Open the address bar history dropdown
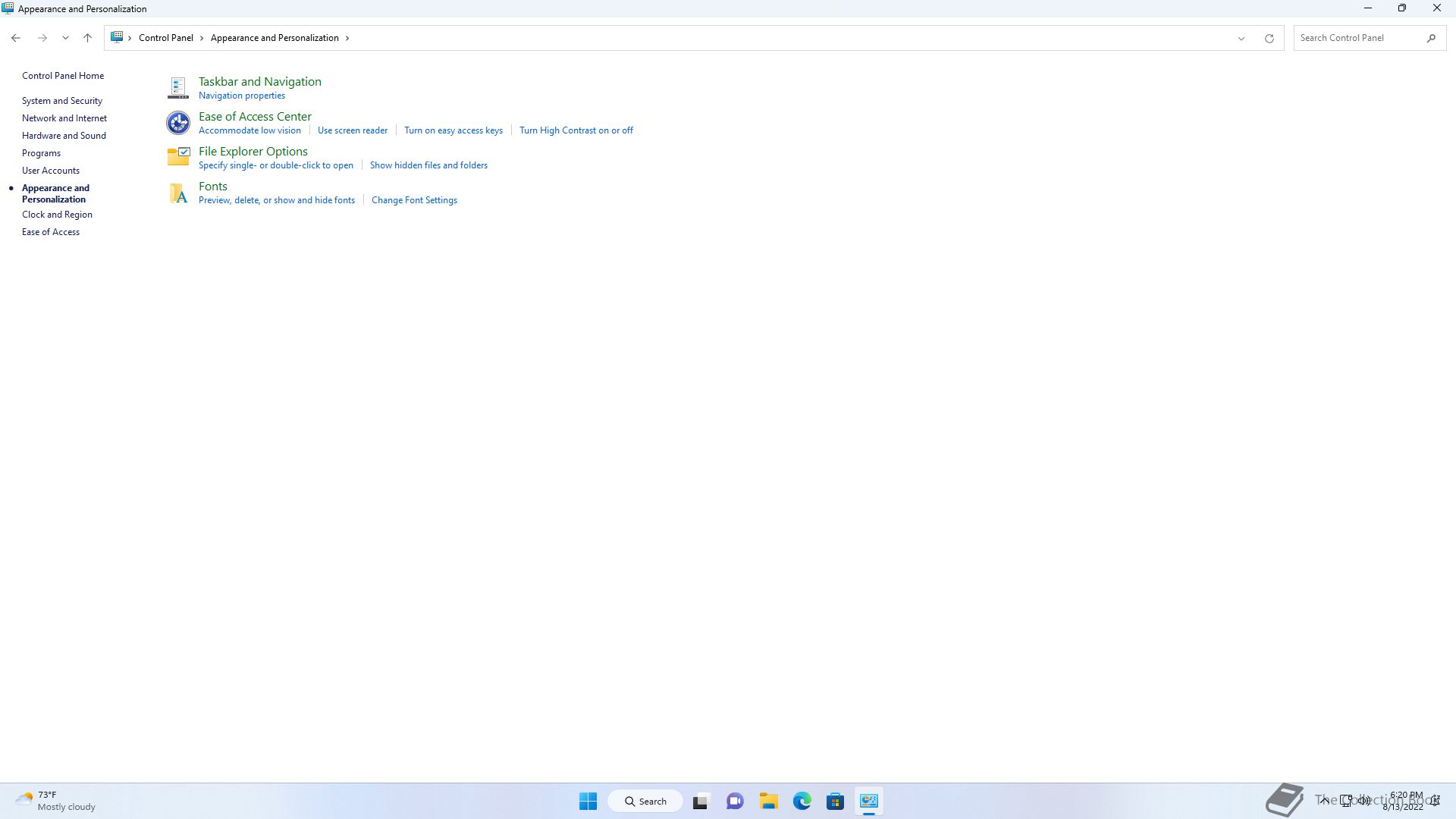The height and width of the screenshot is (819, 1456). tap(1241, 38)
